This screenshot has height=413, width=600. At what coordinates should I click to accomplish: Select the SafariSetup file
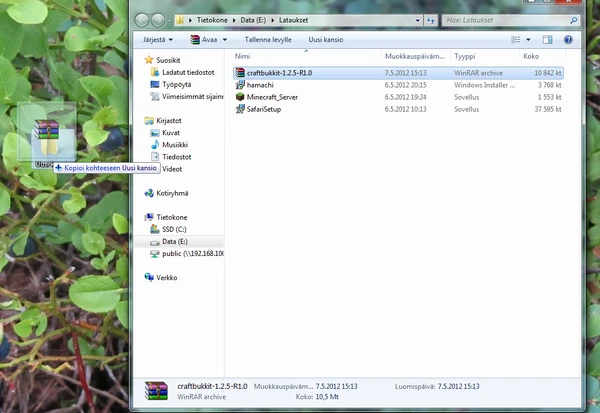coord(398,109)
